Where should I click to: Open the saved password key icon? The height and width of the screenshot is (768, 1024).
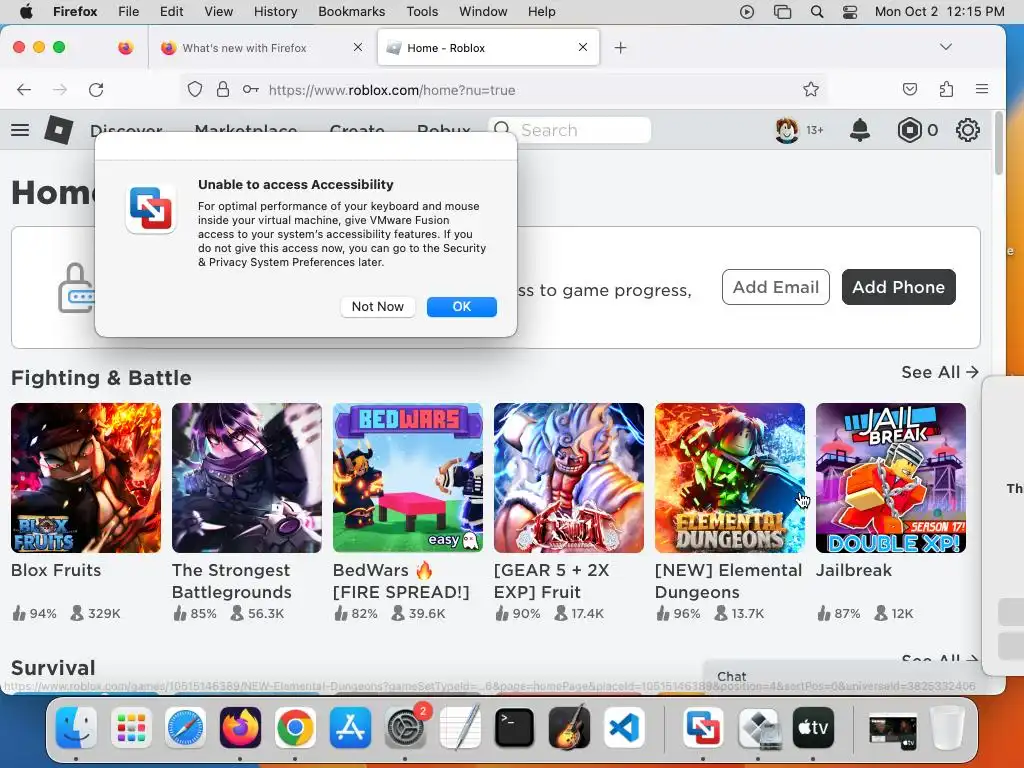click(251, 89)
